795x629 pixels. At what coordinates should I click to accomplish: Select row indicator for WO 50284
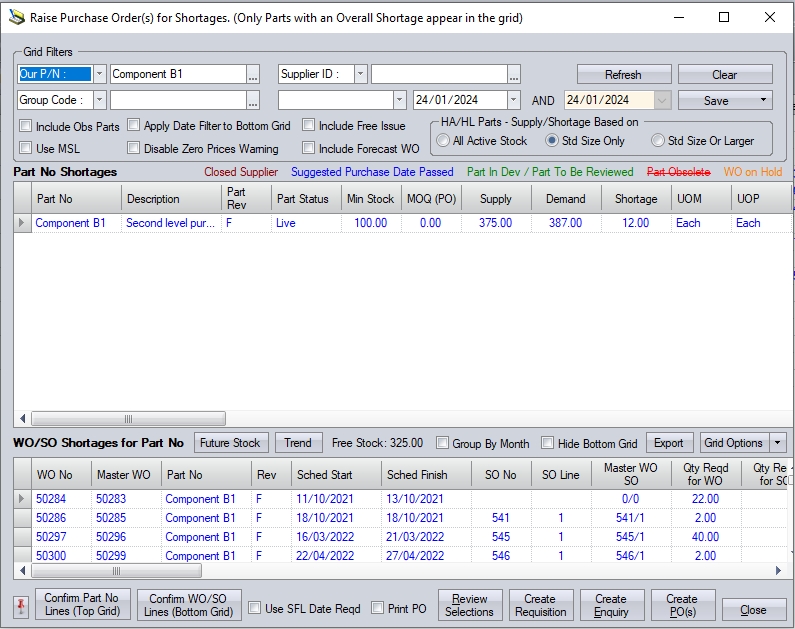point(22,499)
